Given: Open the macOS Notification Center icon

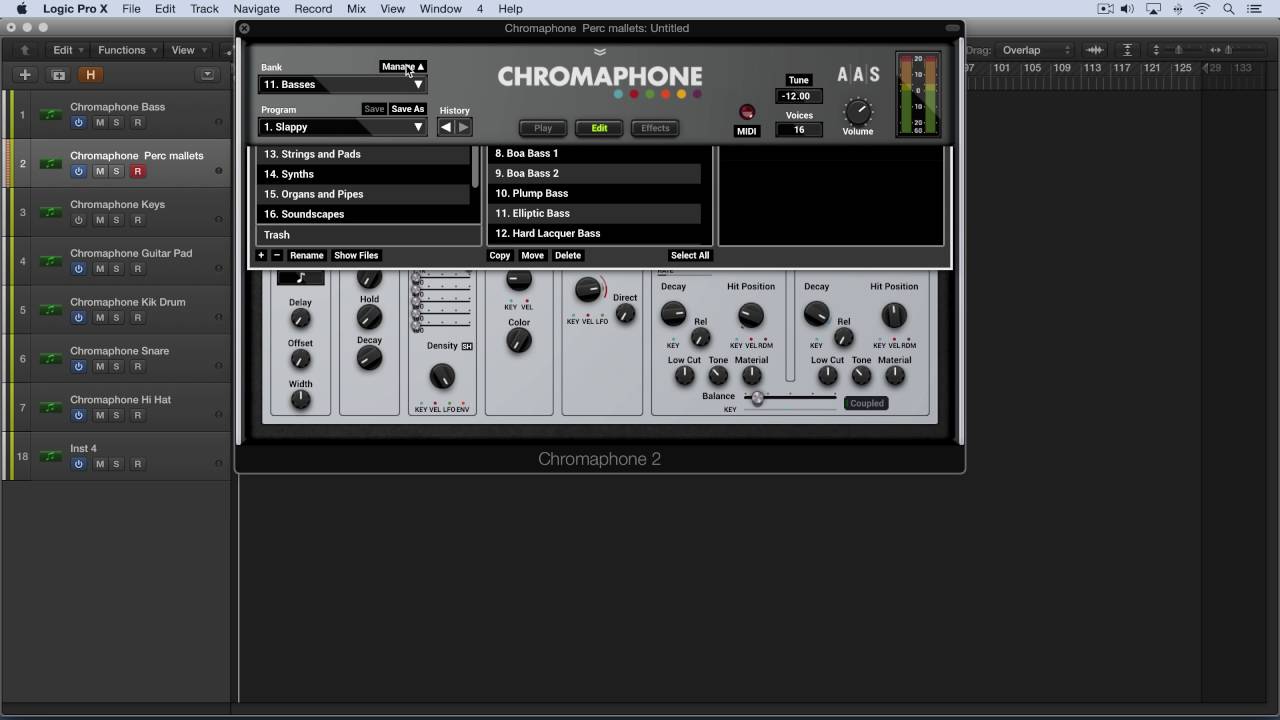Looking at the screenshot, I should tap(1255, 9).
